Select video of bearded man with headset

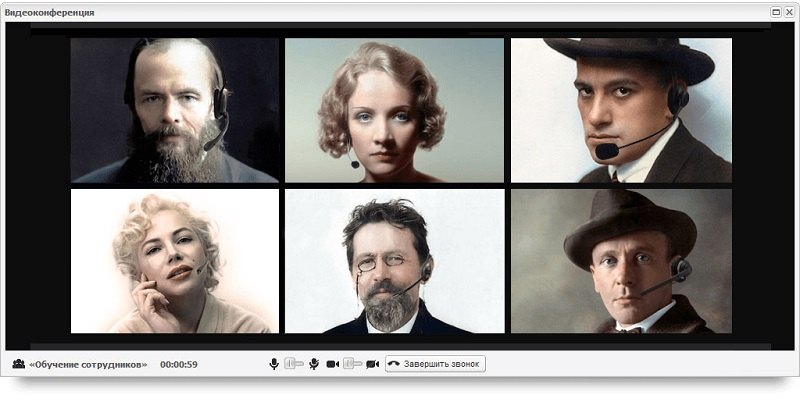click(175, 110)
